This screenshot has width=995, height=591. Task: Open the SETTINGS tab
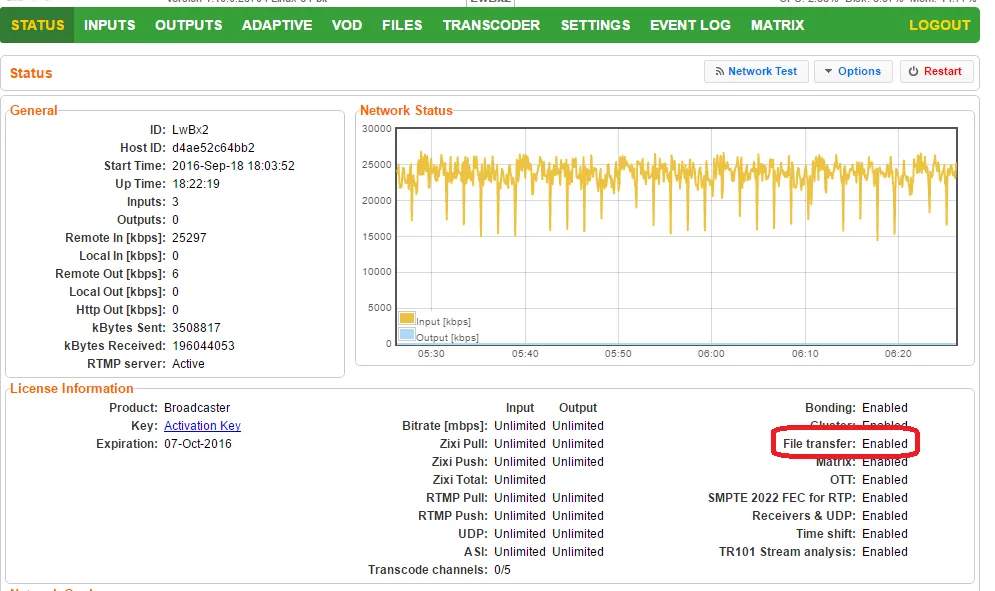(595, 25)
